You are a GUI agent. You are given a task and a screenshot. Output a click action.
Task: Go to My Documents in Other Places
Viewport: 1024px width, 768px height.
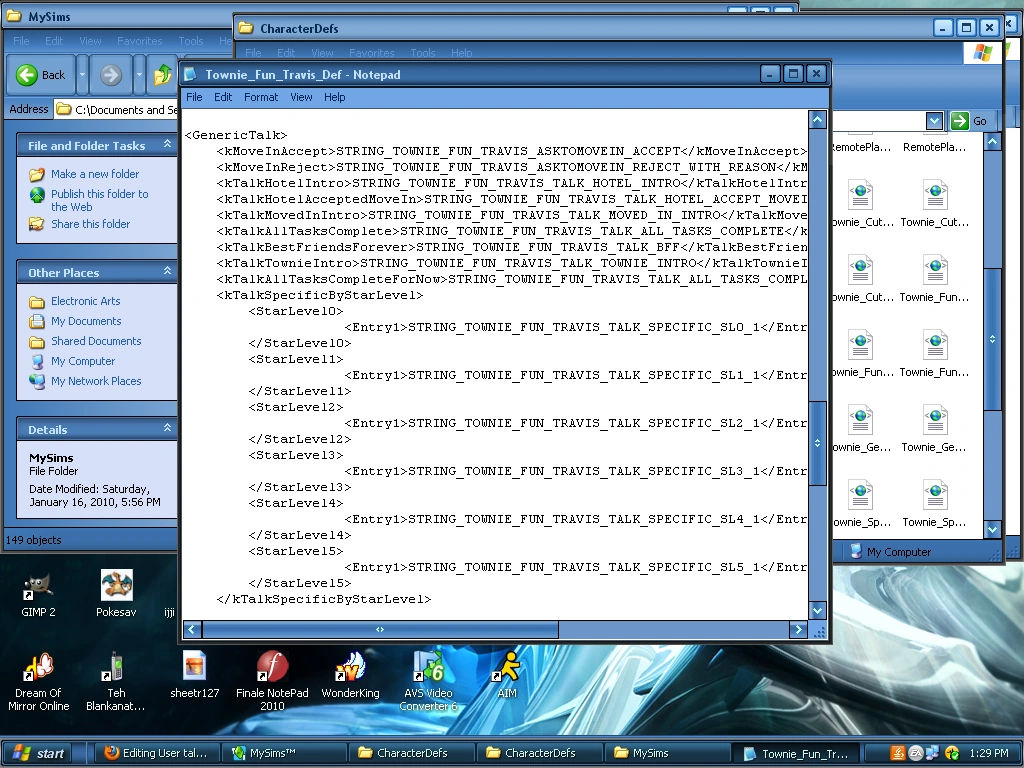[86, 321]
